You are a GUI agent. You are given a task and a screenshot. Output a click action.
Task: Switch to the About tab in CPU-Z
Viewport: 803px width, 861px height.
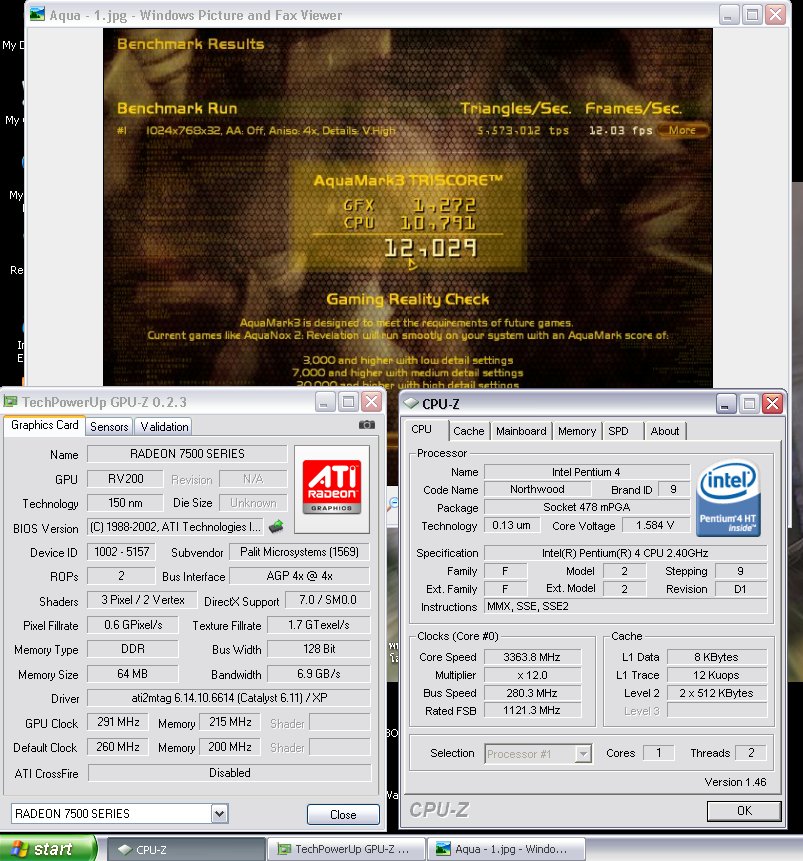pyautogui.click(x=665, y=431)
